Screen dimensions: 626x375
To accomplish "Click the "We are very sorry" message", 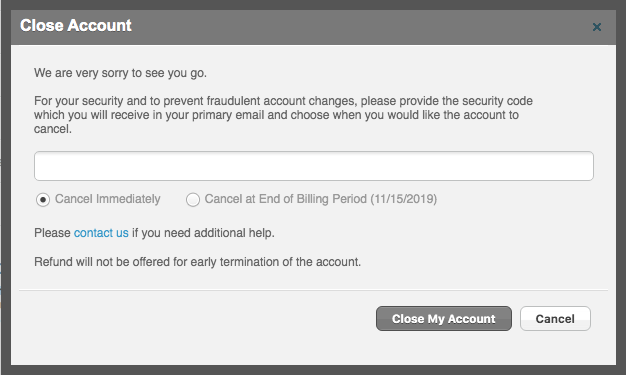I will 120,73.
